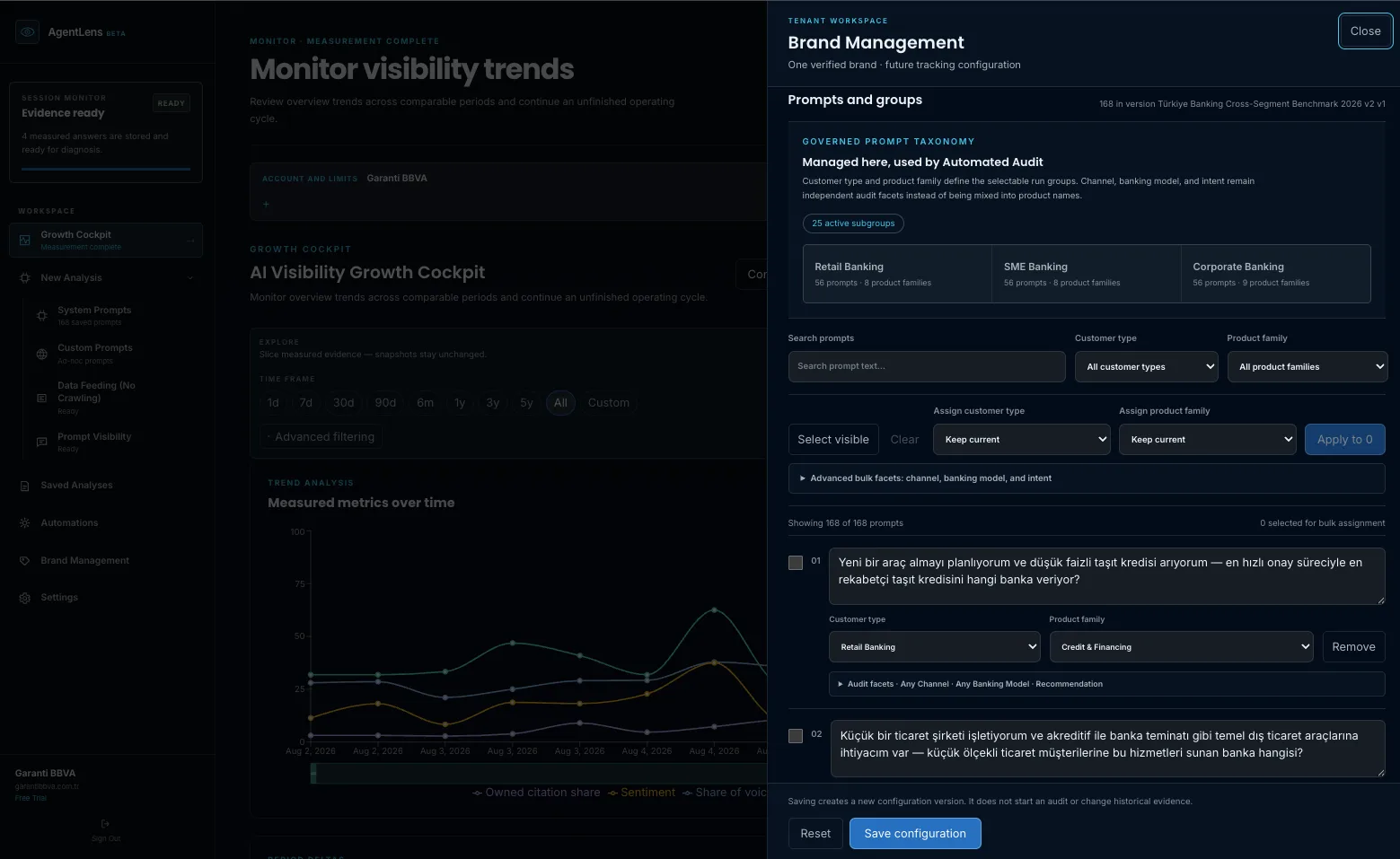
Task: Click the chart timeline range slider handle
Action: (x=313, y=773)
